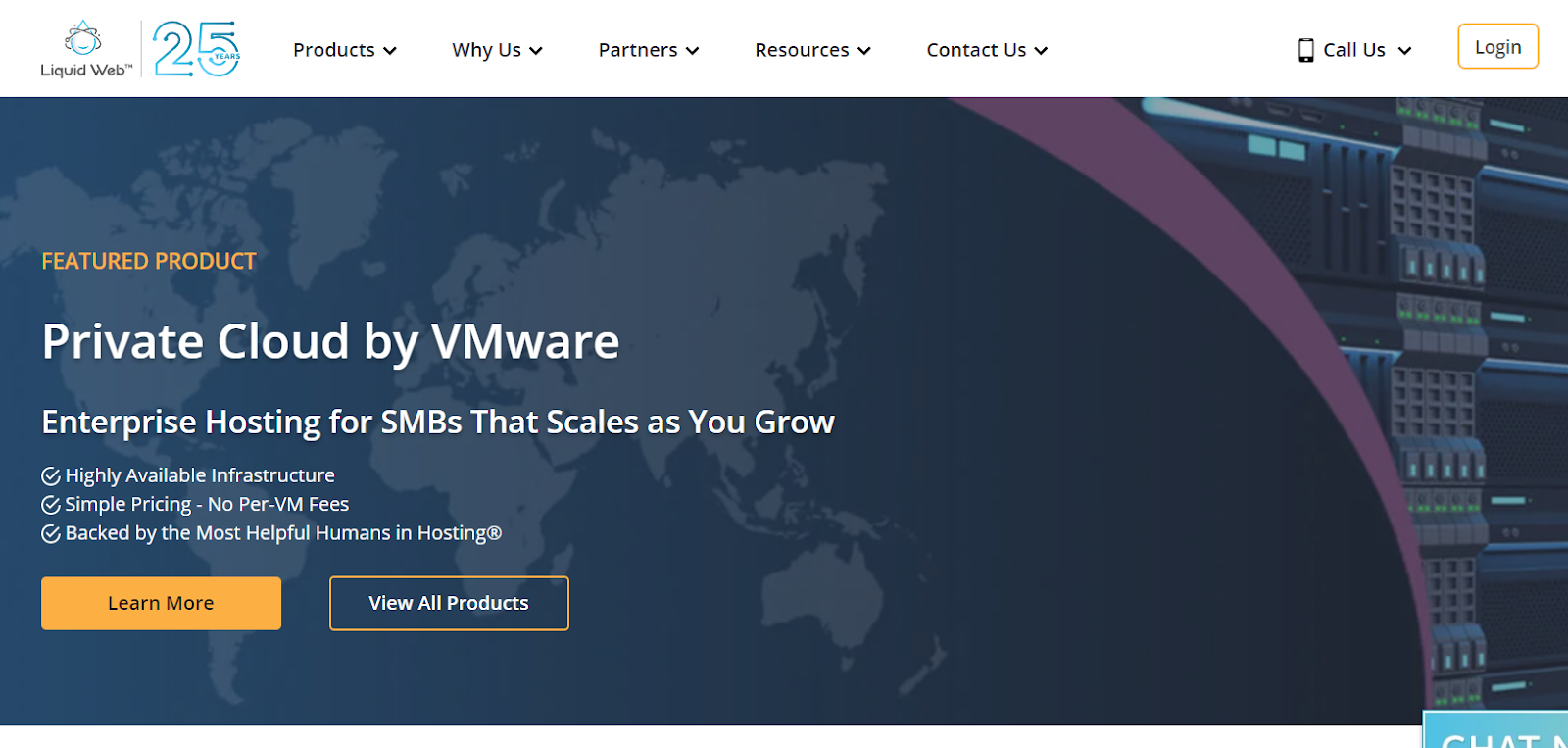Click the Learn More button

click(161, 603)
